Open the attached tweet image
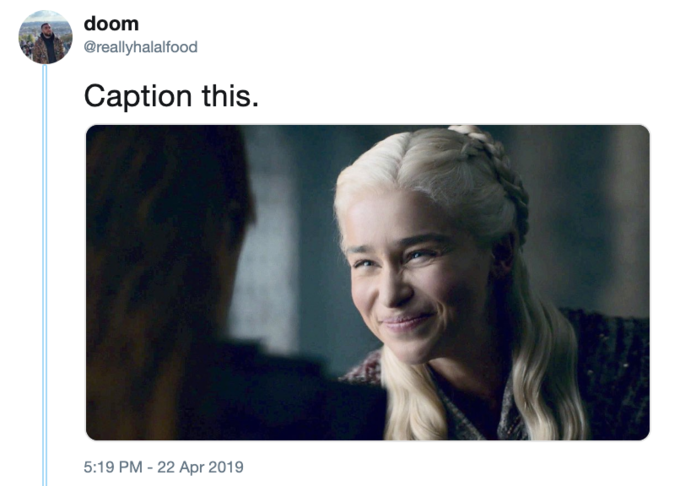This screenshot has height=486, width=680. click(x=367, y=282)
